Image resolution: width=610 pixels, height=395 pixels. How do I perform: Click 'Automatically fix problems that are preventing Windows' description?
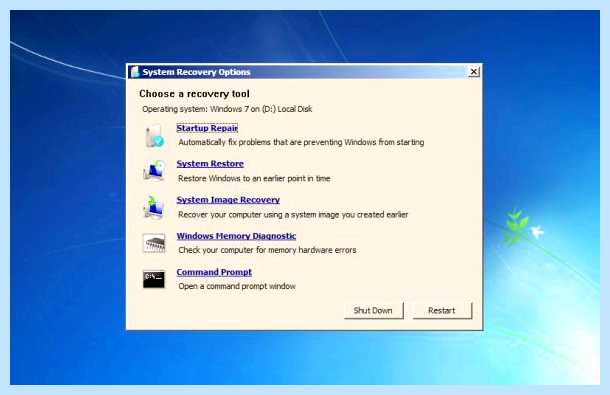point(301,142)
